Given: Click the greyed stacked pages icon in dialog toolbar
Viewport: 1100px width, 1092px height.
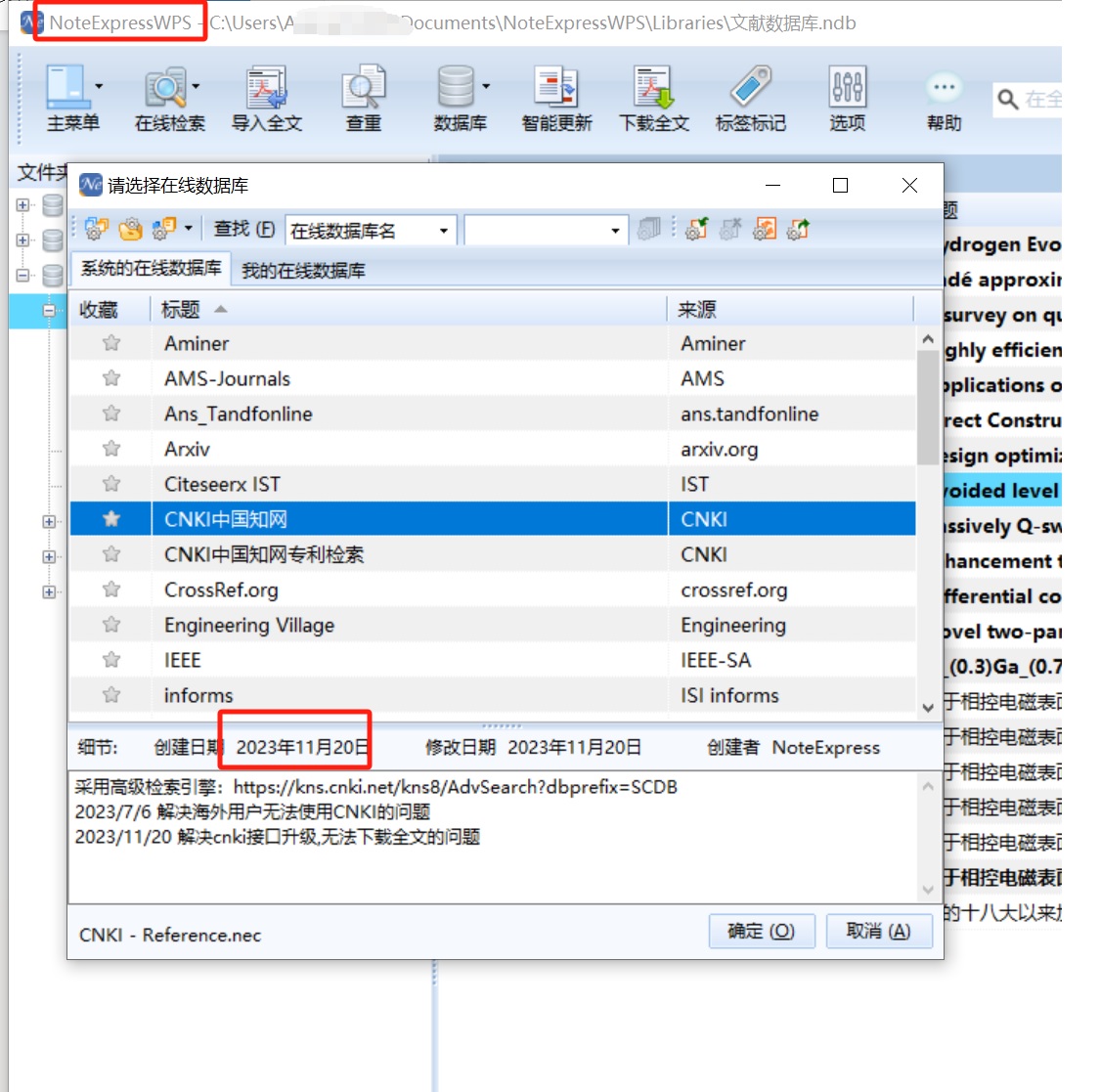Looking at the screenshot, I should [649, 229].
